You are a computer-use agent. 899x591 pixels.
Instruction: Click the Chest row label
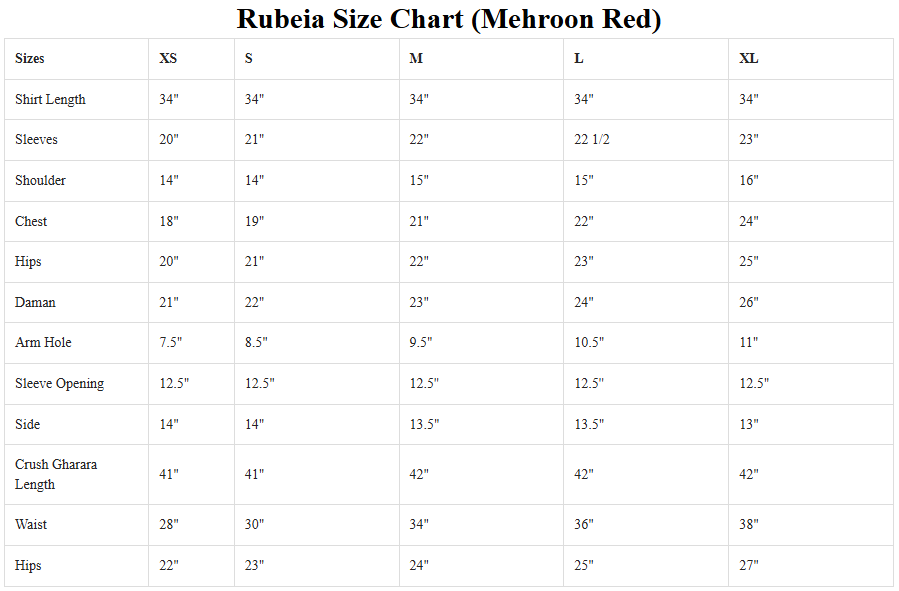(x=31, y=222)
